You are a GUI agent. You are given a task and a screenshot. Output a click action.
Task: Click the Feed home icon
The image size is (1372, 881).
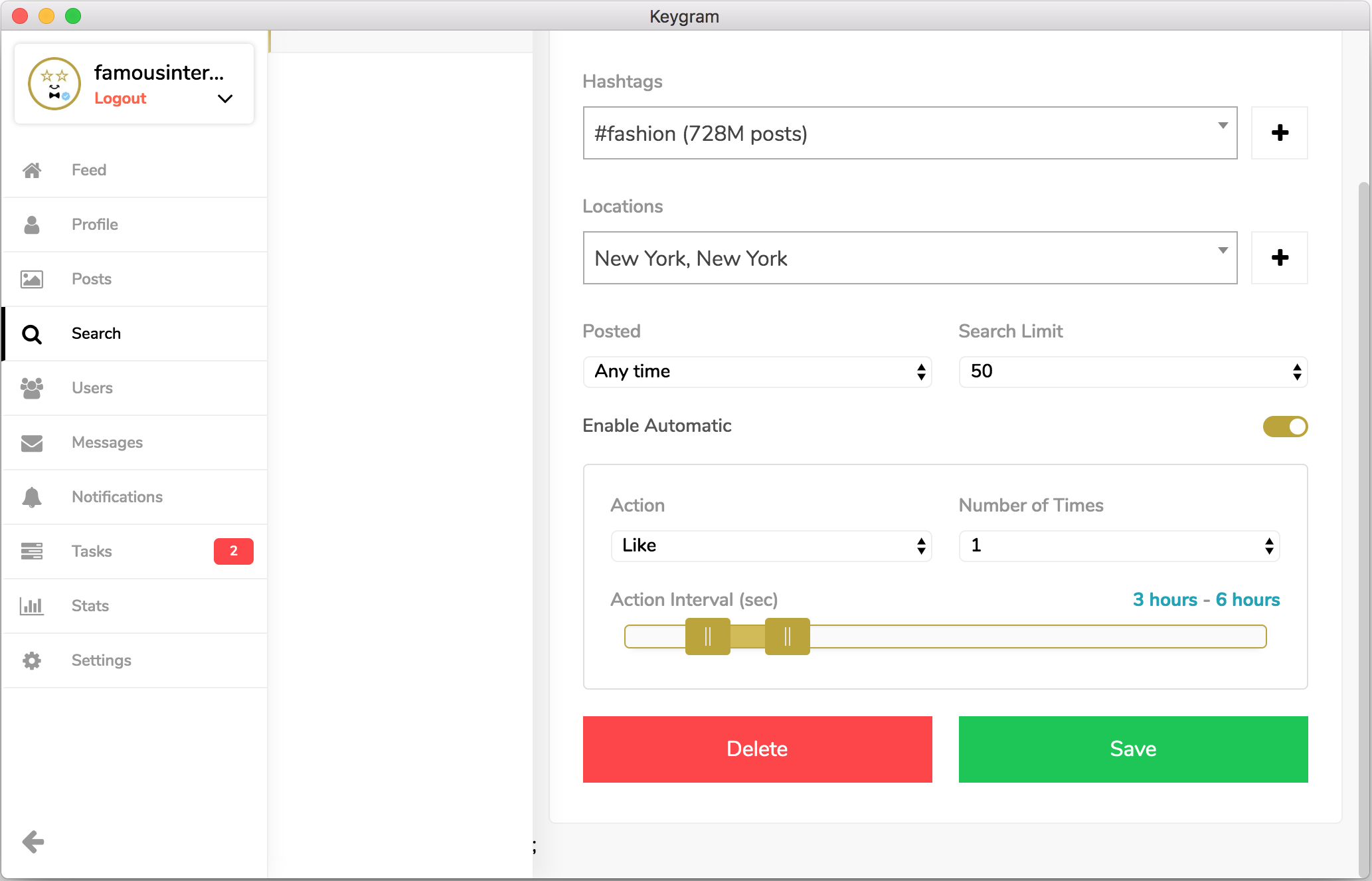click(32, 170)
